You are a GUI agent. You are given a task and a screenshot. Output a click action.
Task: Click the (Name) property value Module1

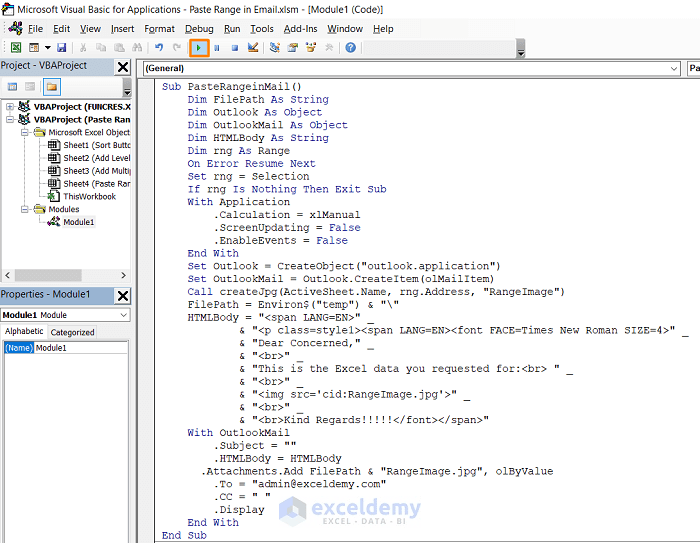(x=81, y=348)
